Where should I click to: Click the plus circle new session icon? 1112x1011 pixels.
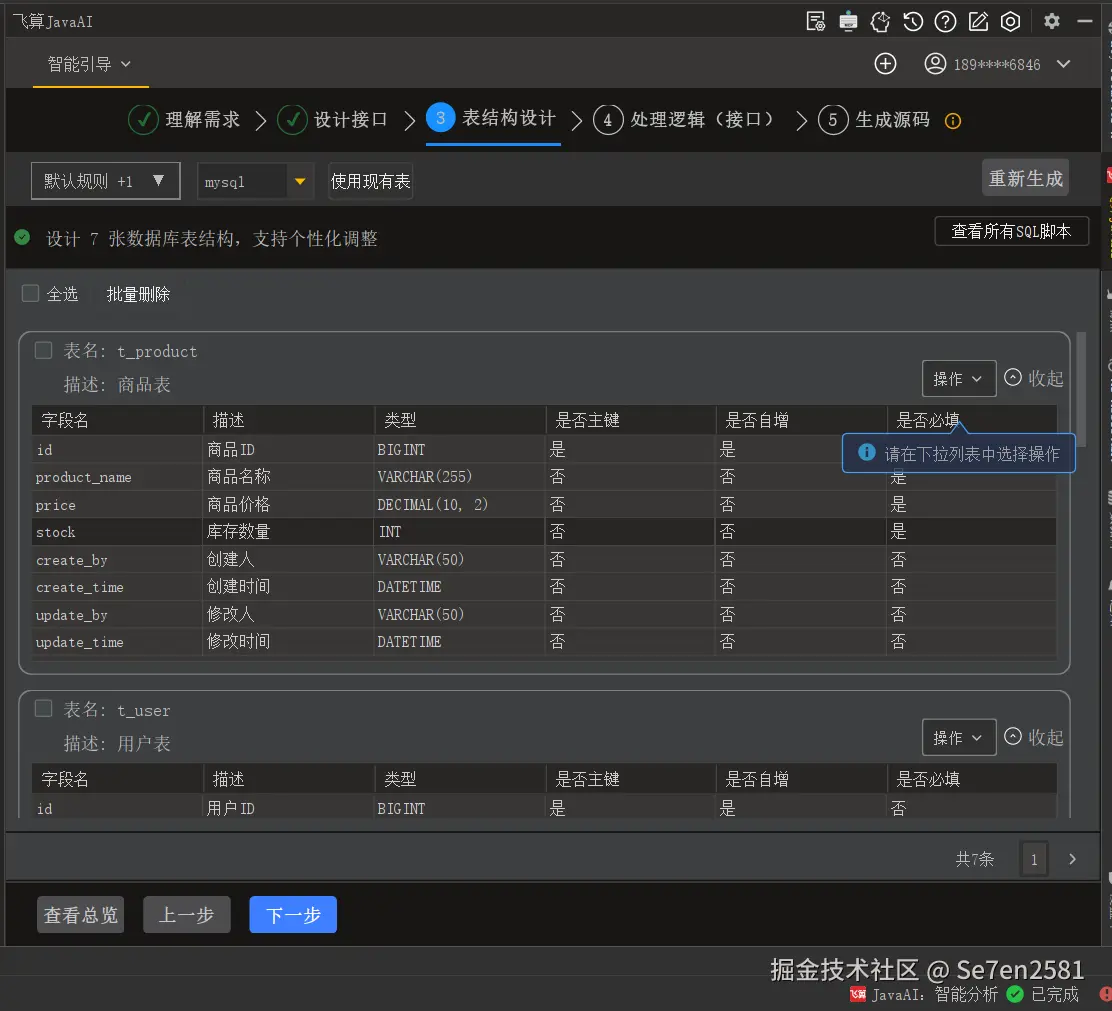pyautogui.click(x=885, y=64)
